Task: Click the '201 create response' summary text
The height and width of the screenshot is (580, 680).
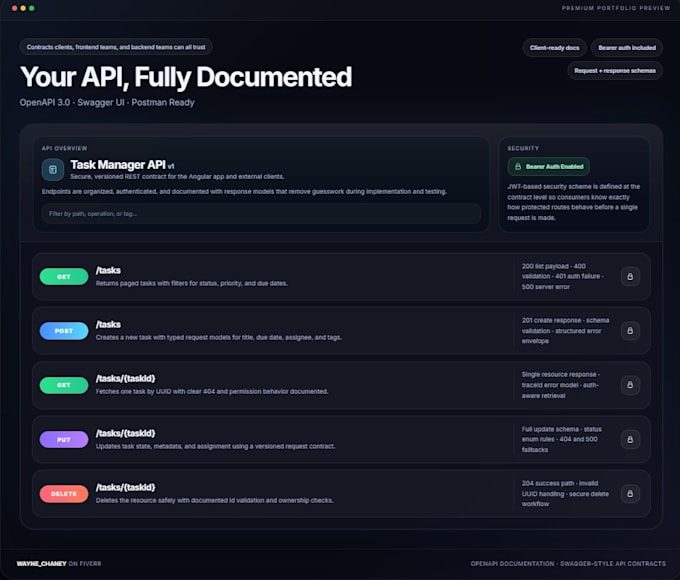Action: (x=566, y=331)
